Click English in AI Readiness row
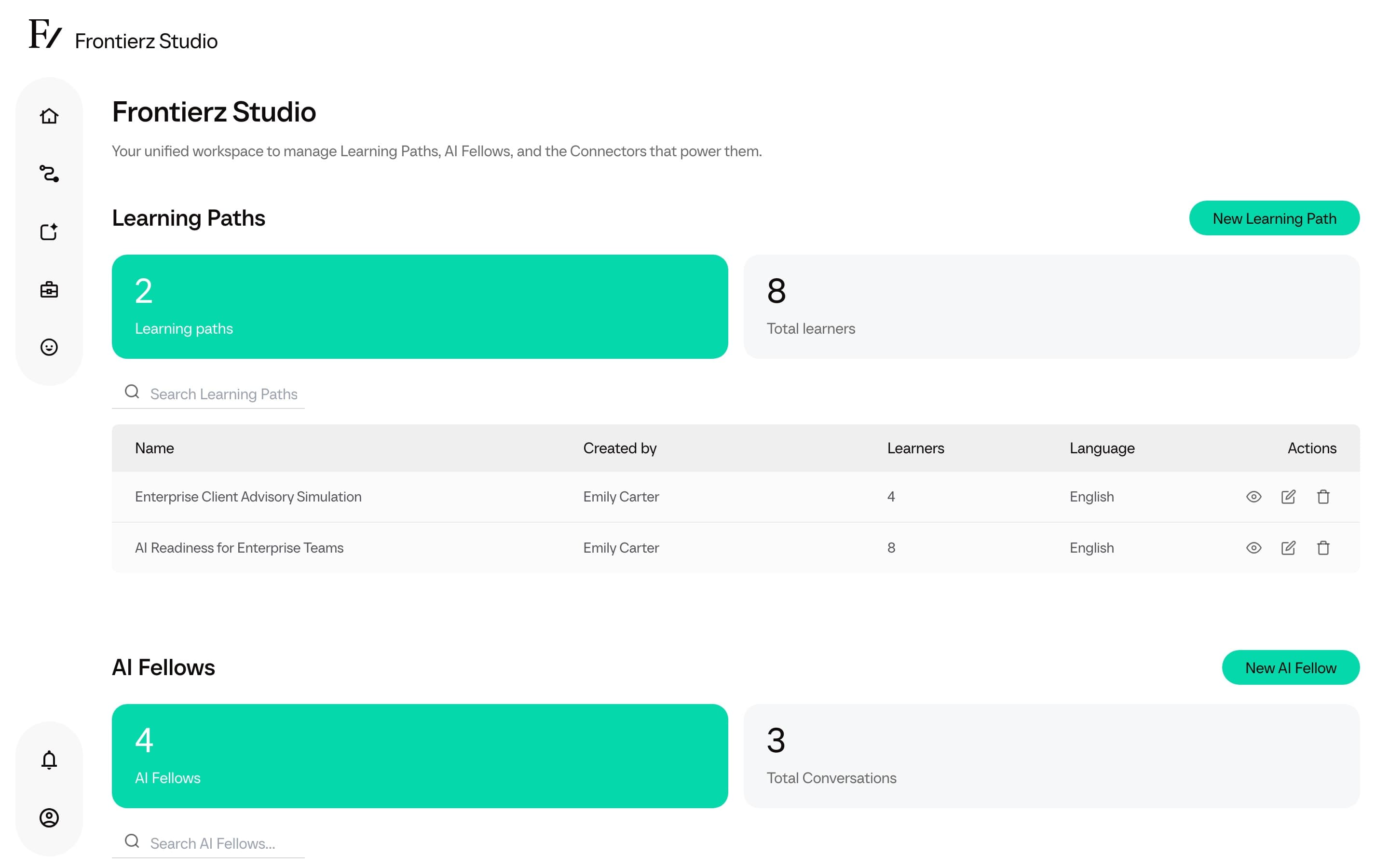 click(x=1092, y=548)
